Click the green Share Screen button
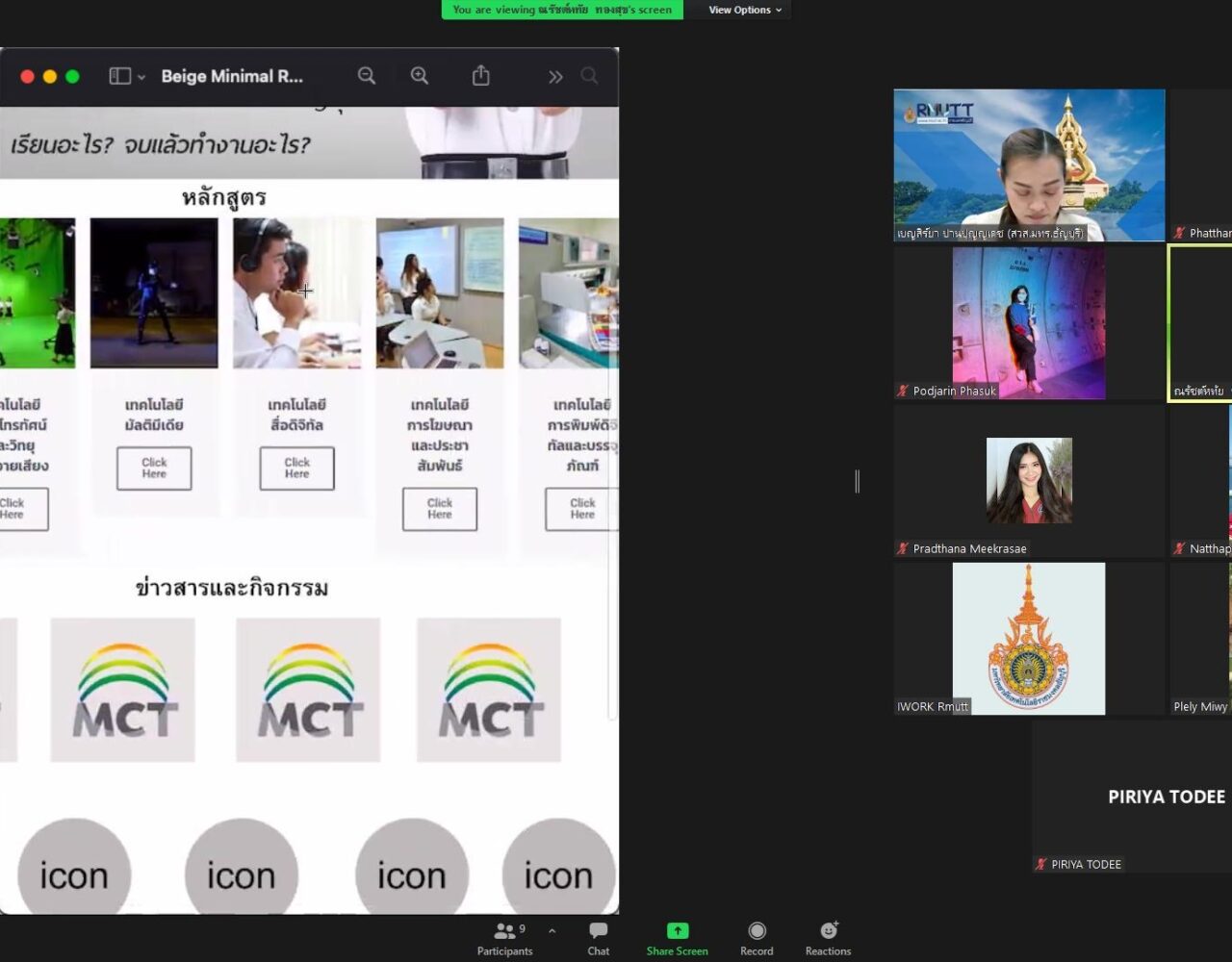Image resolution: width=1232 pixels, height=962 pixels. point(678,939)
